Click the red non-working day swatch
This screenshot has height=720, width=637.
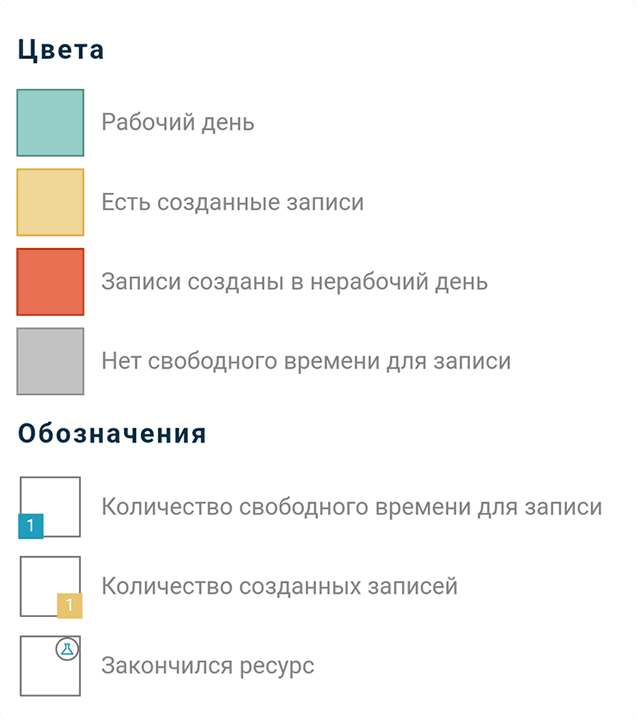[50, 282]
